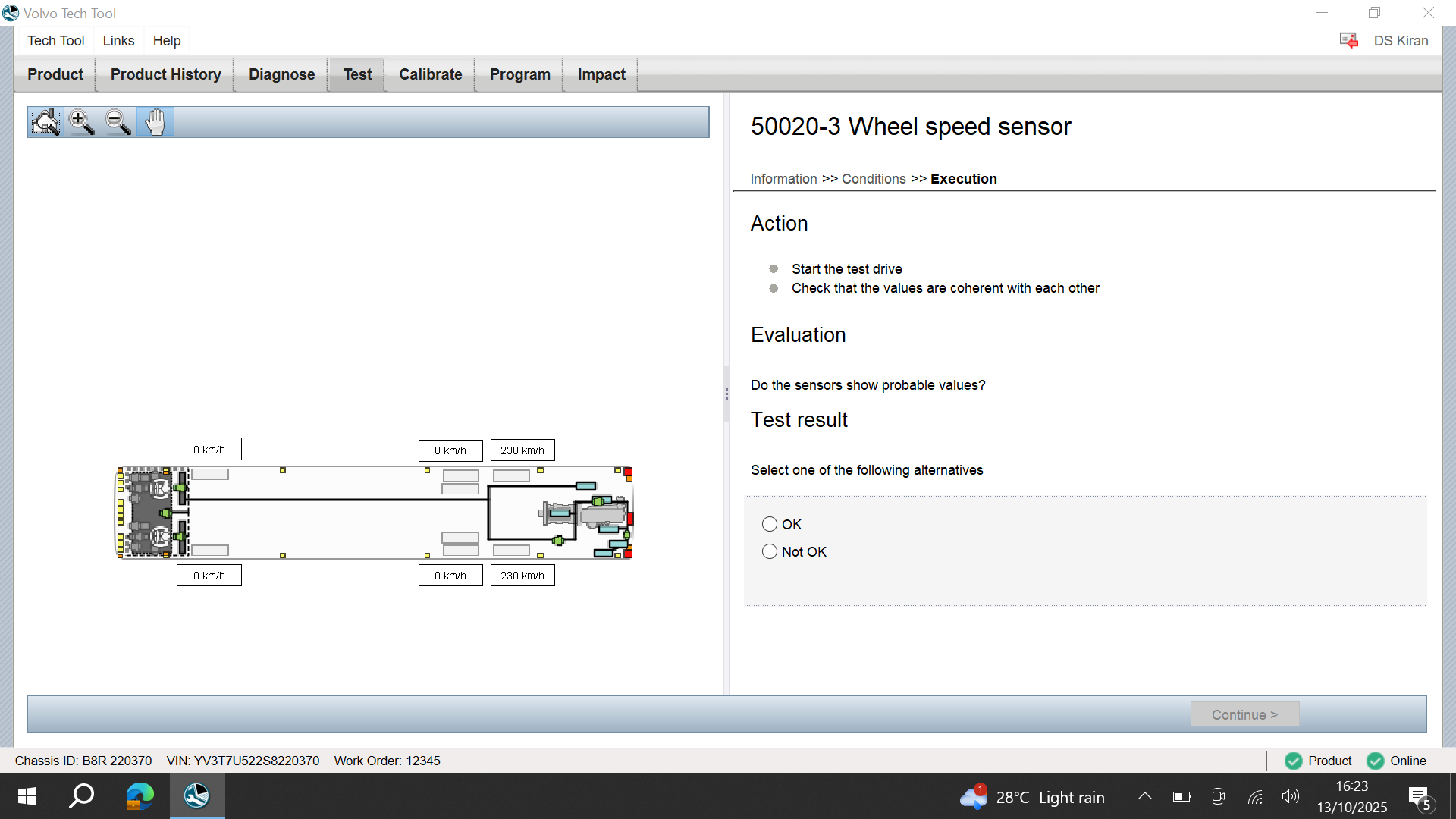This screenshot has width=1456, height=819.
Task: Choose the OK radio button
Action: tap(770, 524)
